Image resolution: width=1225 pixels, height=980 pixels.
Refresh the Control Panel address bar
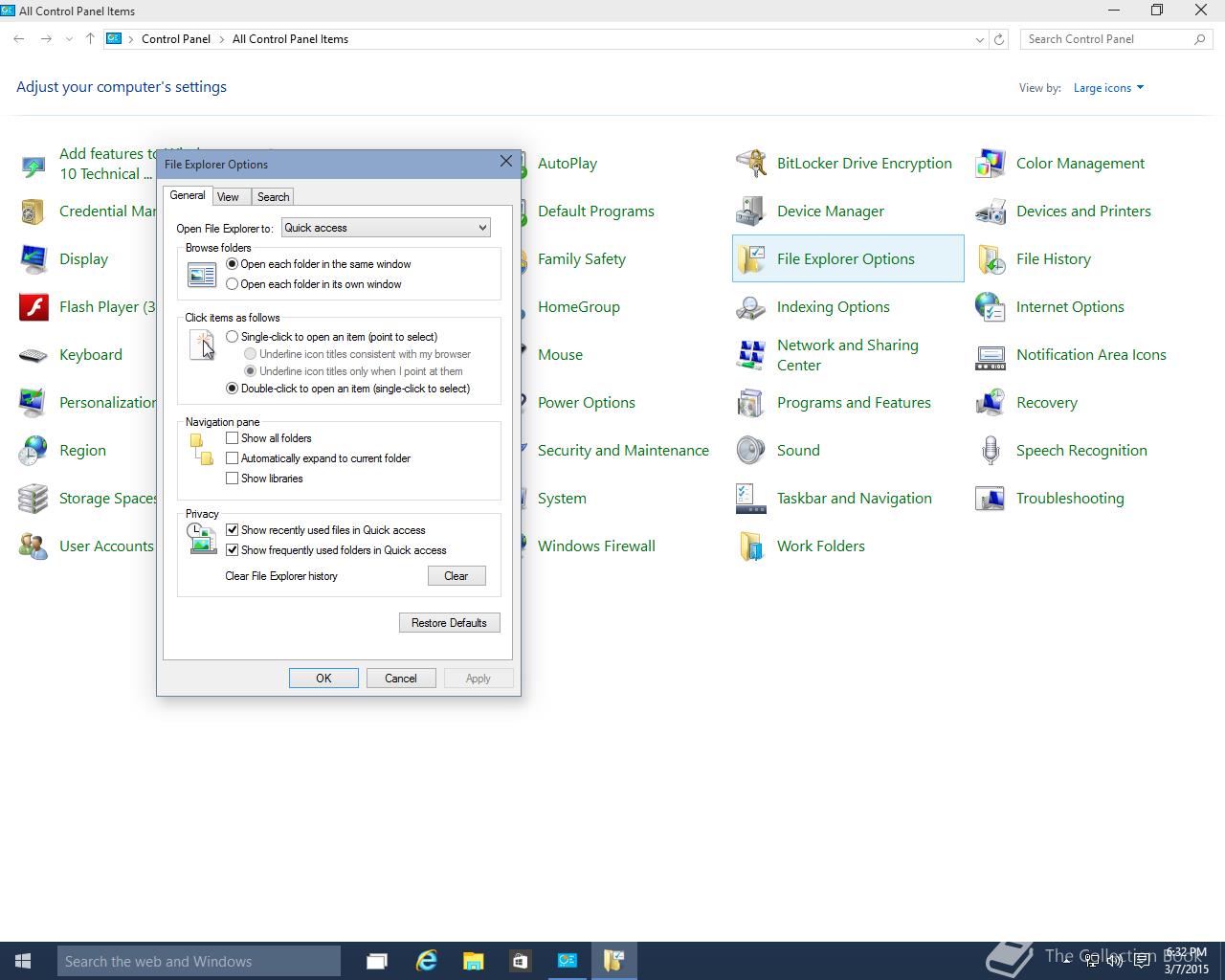pos(999,39)
